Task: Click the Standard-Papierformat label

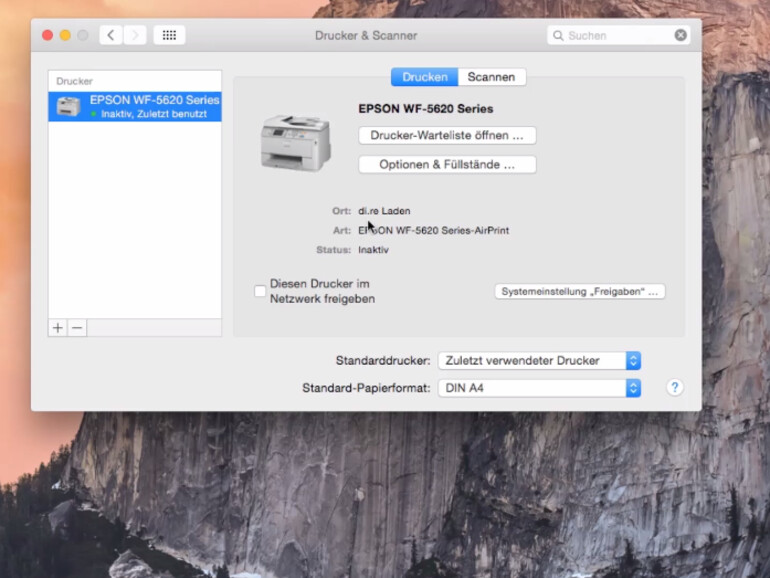Action: tap(366, 388)
